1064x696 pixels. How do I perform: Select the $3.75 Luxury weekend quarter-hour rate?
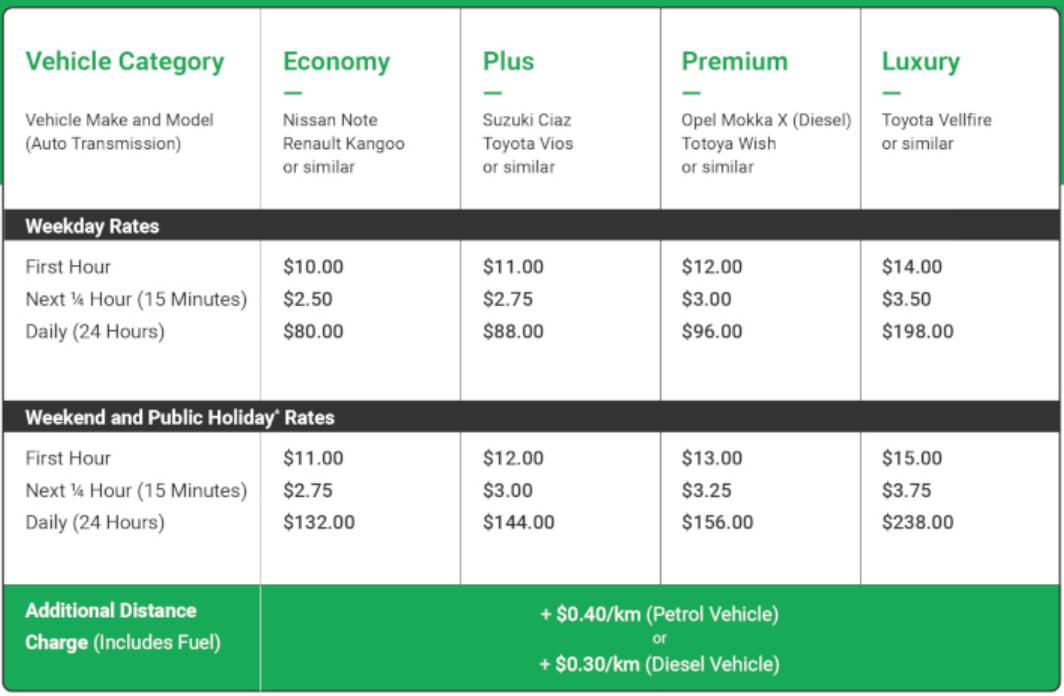[x=906, y=490]
